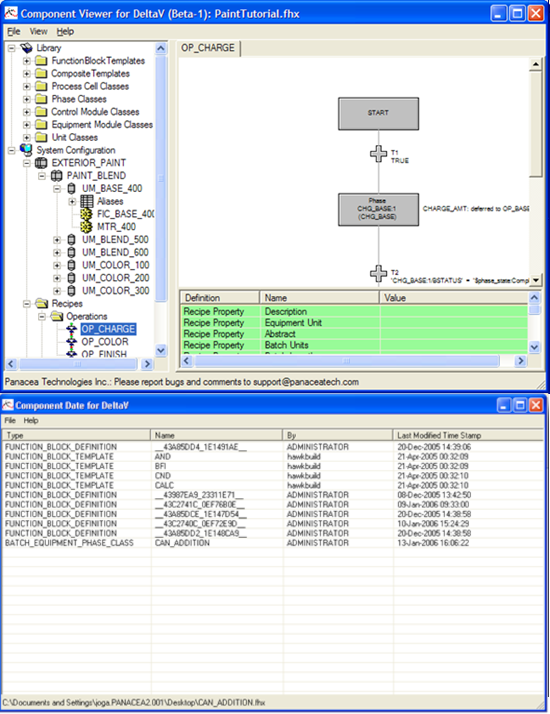
Task: Collapse the Library tree node
Action: point(11,48)
